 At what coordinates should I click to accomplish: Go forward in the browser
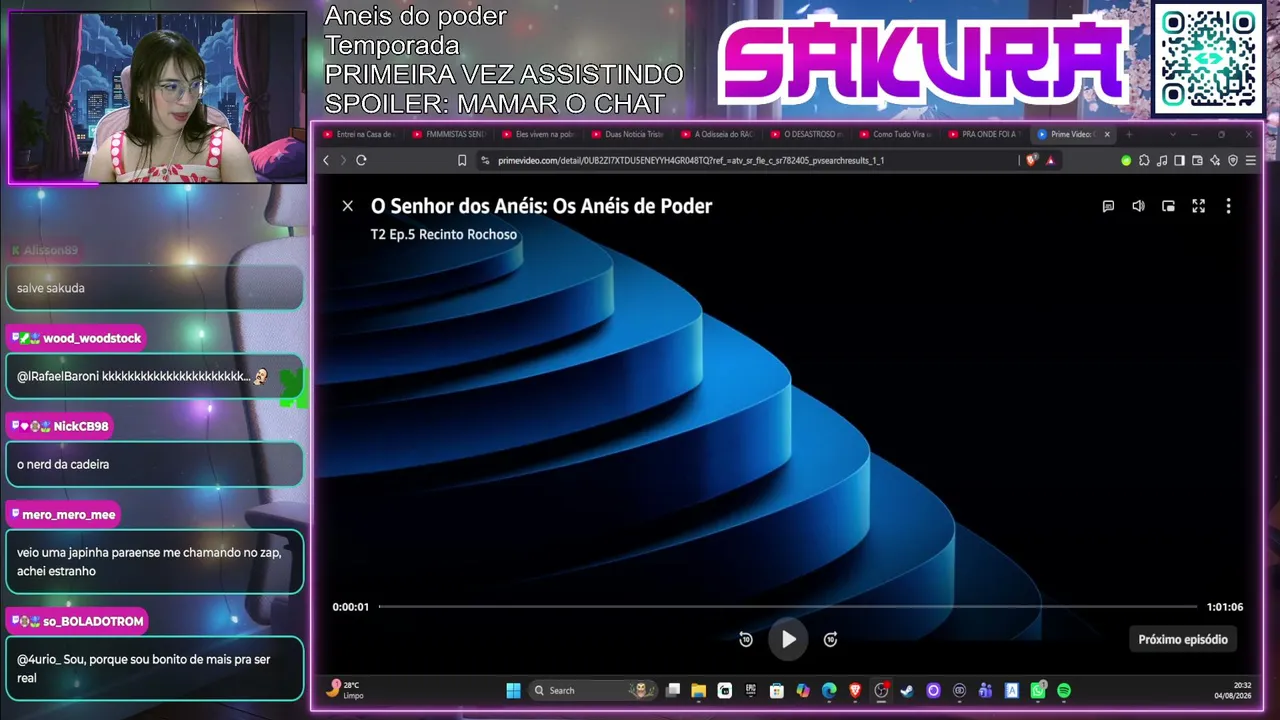[x=343, y=160]
